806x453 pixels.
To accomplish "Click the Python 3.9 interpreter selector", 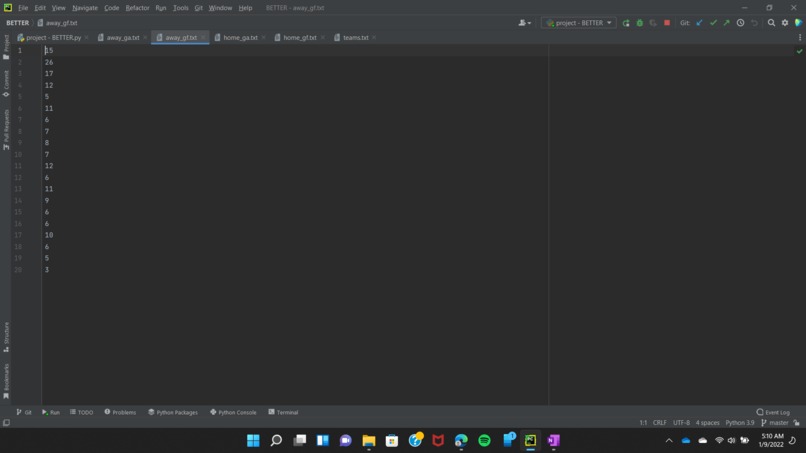I will click(740, 423).
